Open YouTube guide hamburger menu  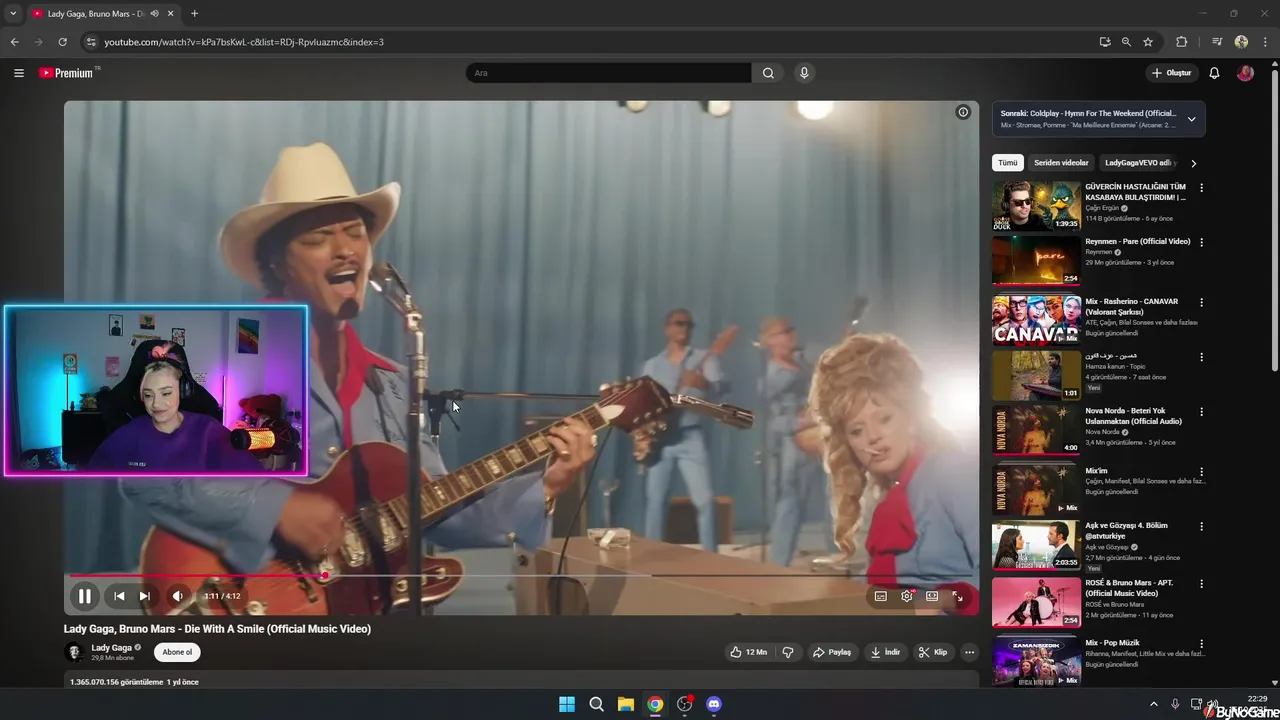(x=19, y=73)
